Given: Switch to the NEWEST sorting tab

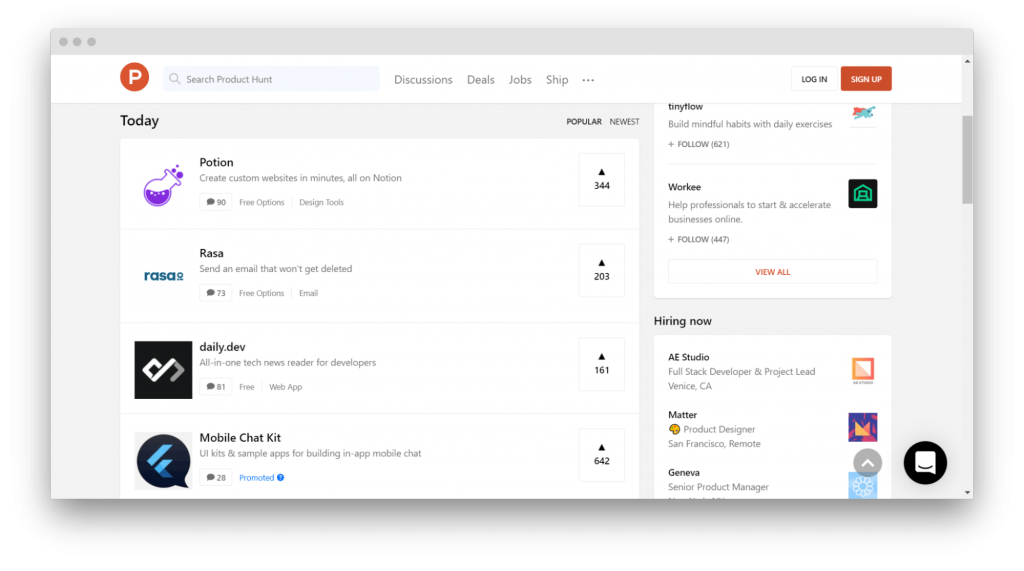Looking at the screenshot, I should (x=624, y=122).
